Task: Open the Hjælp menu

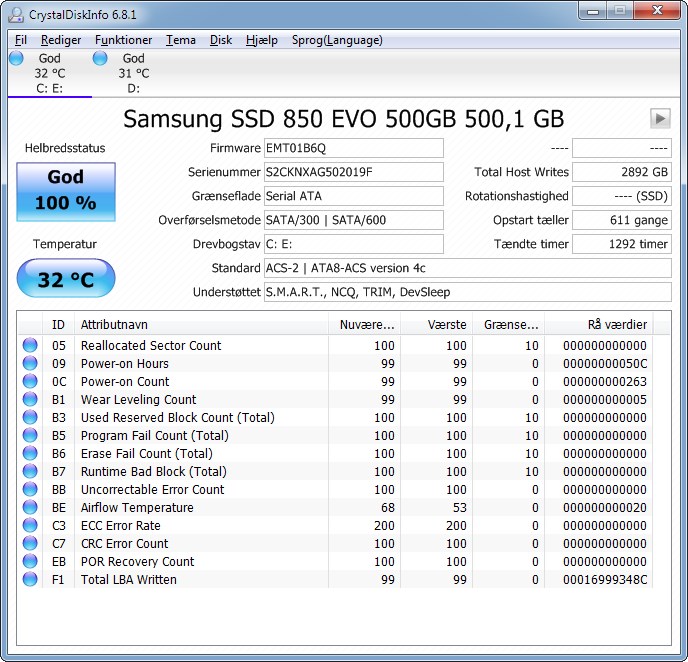Action: (262, 40)
